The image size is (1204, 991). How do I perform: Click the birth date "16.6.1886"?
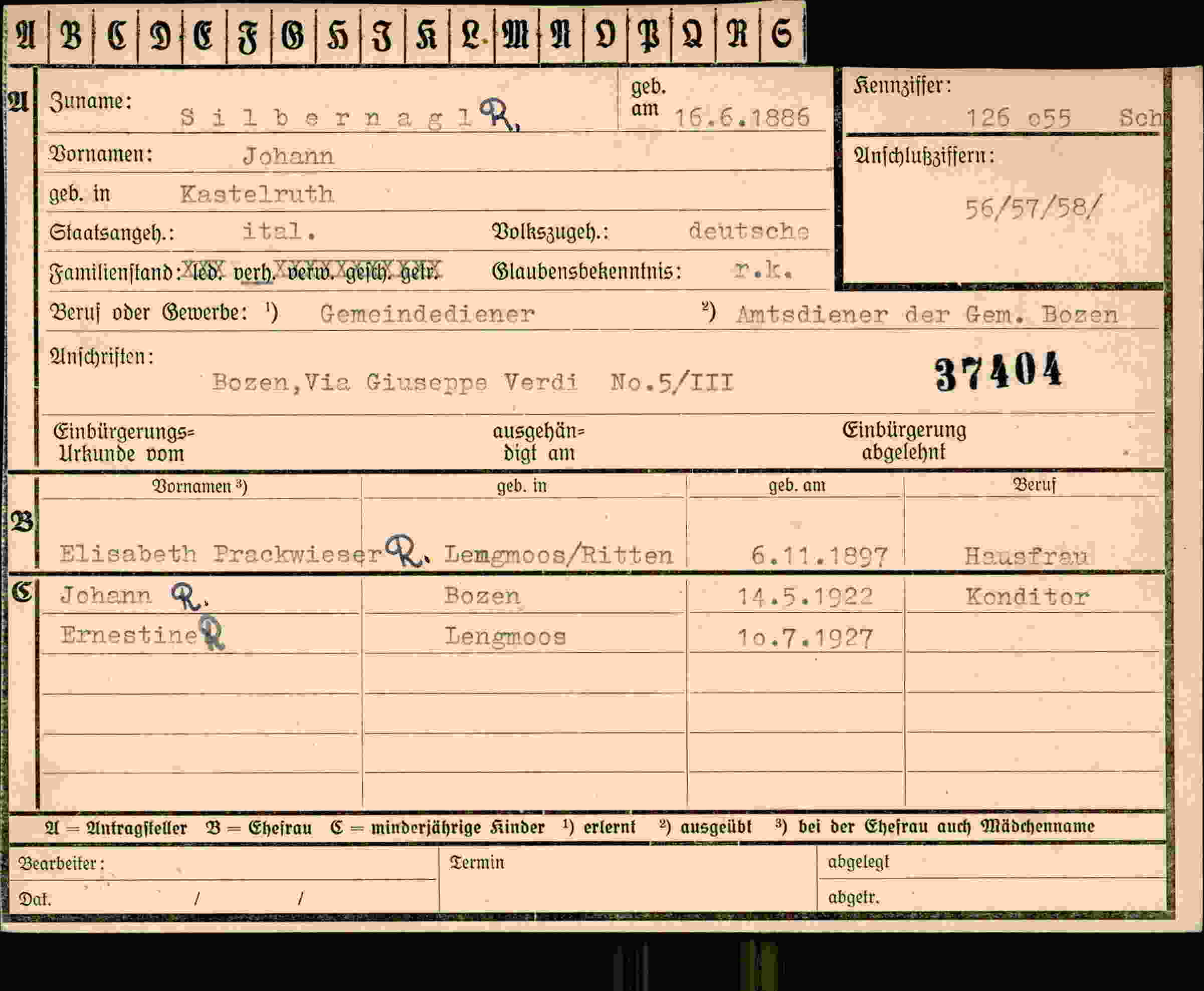pyautogui.click(x=742, y=118)
